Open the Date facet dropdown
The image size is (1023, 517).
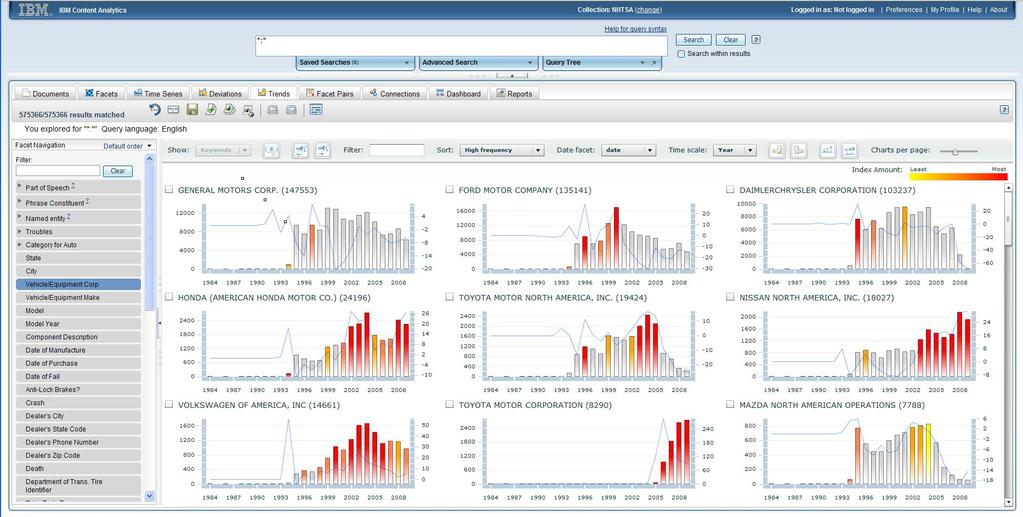coord(628,150)
